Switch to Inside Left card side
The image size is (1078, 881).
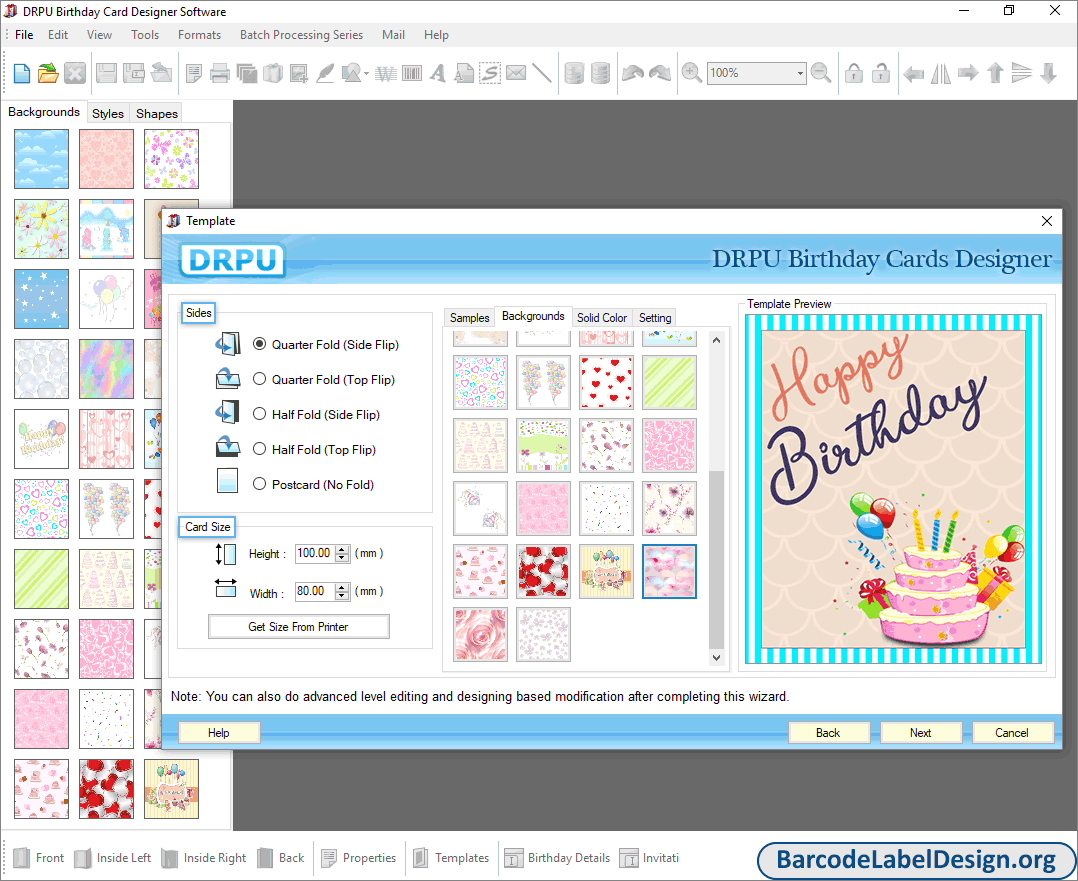(x=112, y=858)
